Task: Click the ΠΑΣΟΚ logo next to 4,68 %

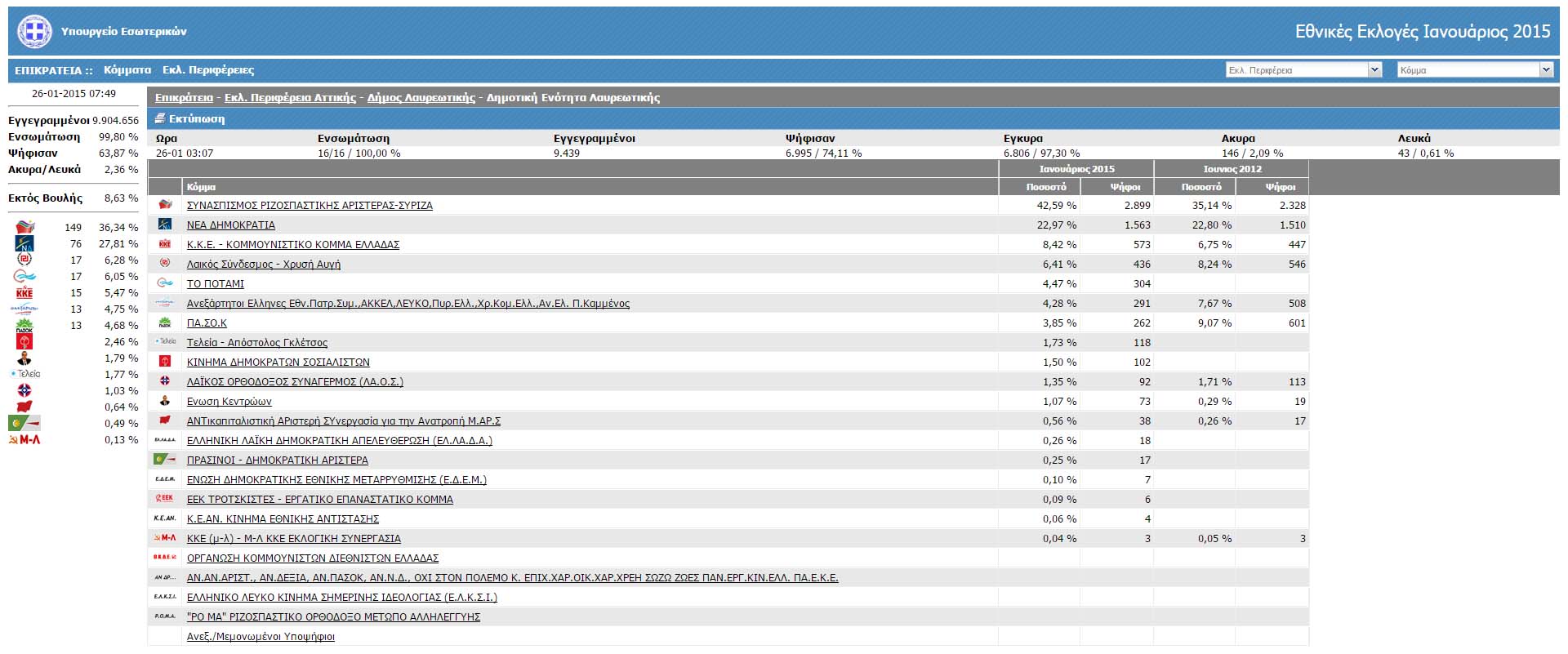Action: tap(24, 325)
